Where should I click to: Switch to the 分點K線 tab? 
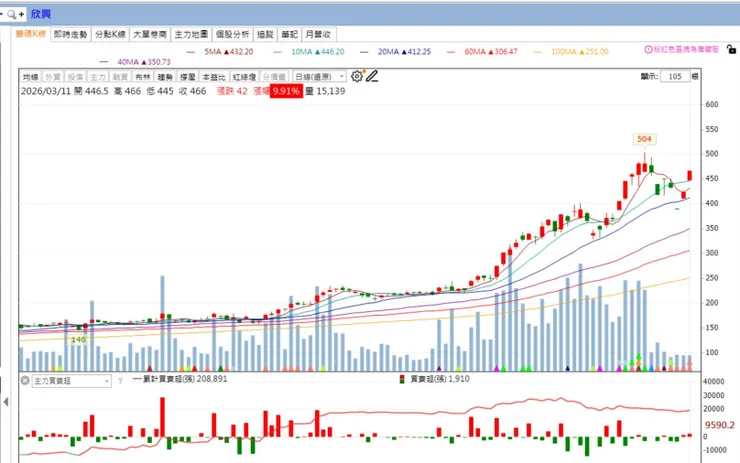coord(110,34)
